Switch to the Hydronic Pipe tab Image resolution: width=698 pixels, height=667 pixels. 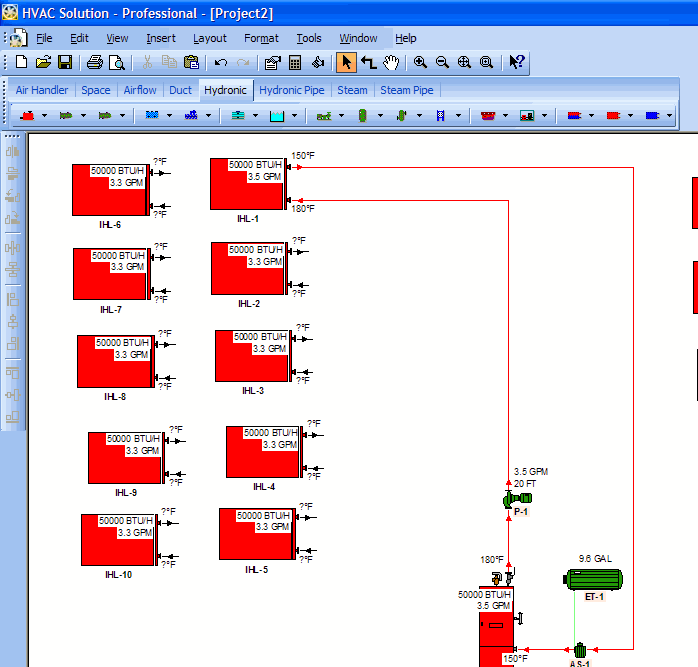point(292,90)
